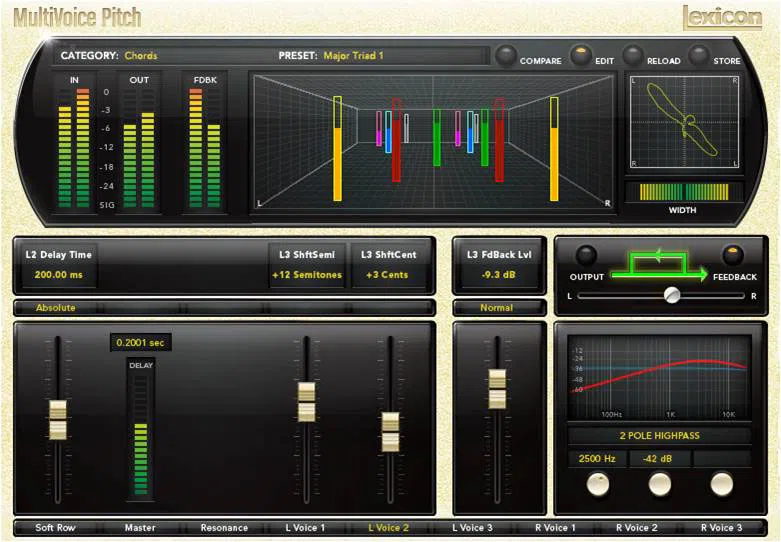Open the Chords category selector
Viewport: 781px width, 542px height.
[x=141, y=56]
